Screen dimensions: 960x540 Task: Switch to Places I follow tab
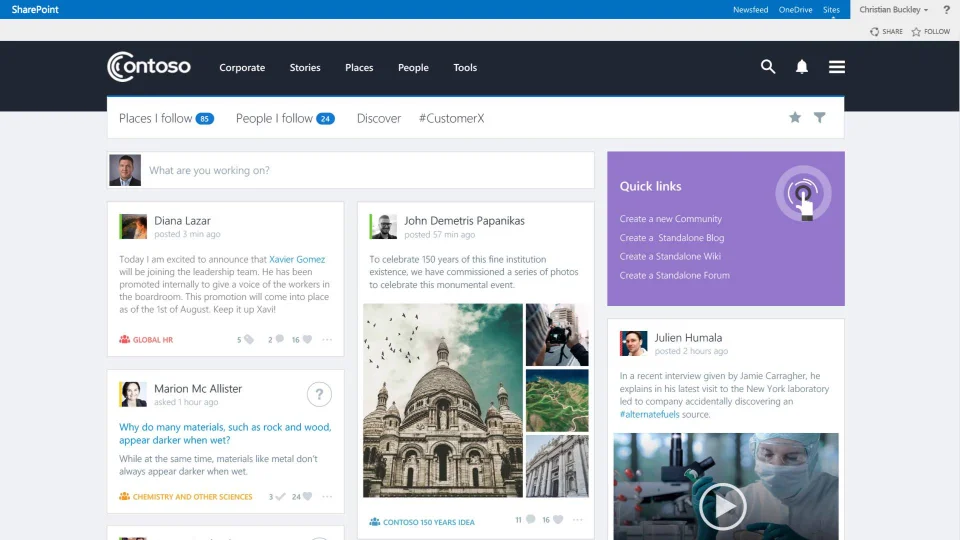[x=166, y=118]
